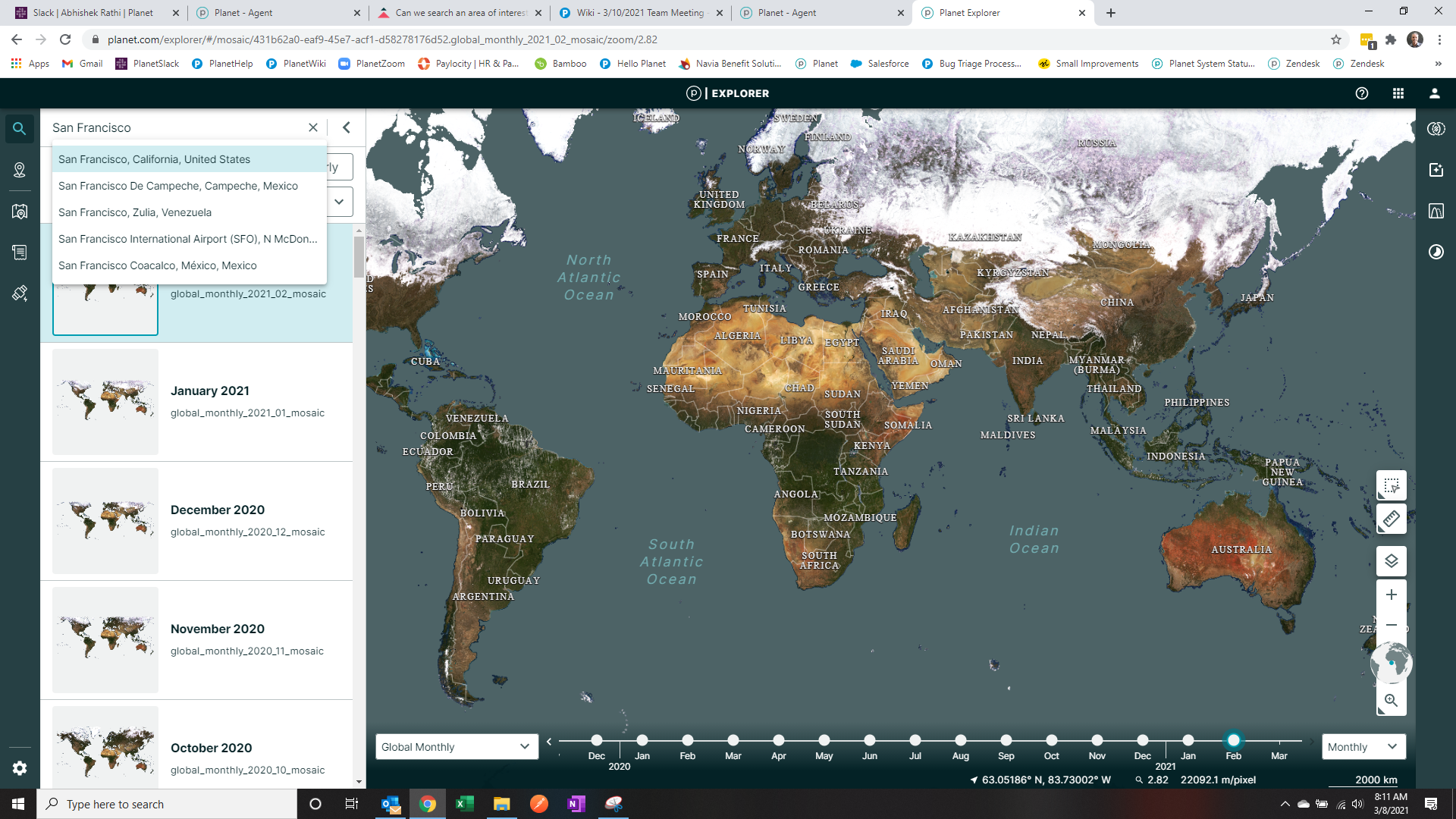1456x819 pixels.
Task: Select the location pin tool in the sidebar
Action: [x=19, y=170]
